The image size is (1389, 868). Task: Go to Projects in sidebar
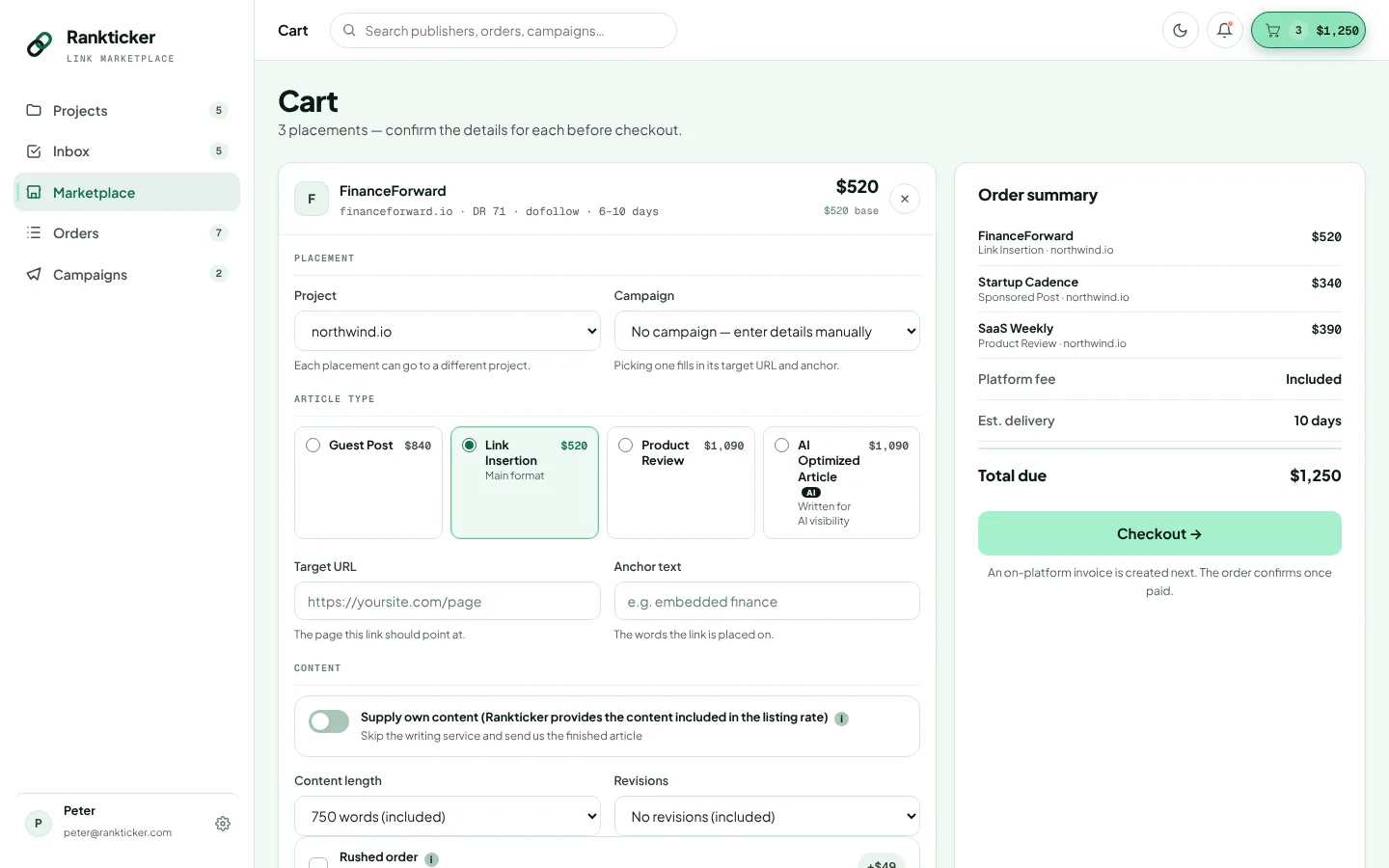[127, 110]
